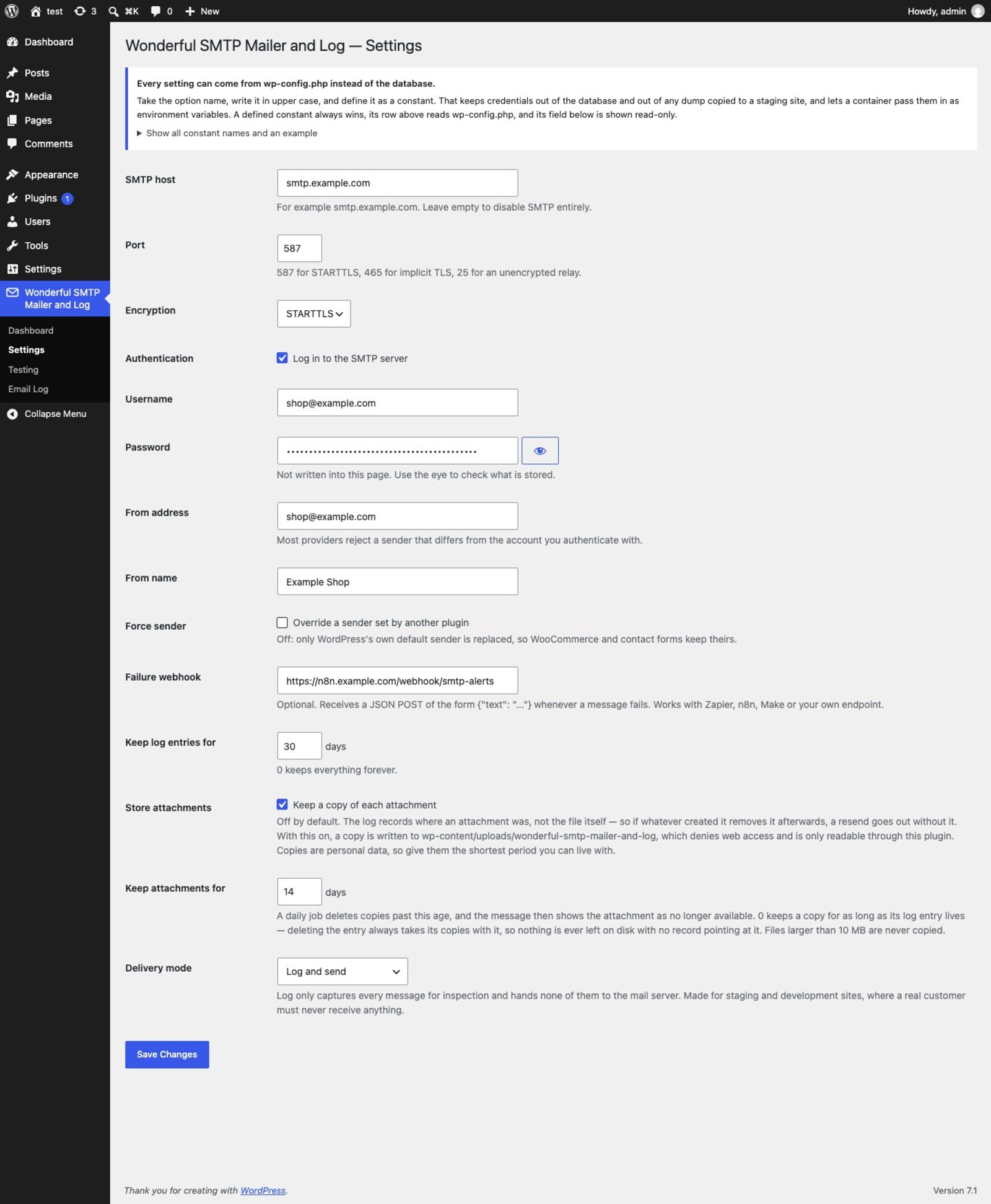Open the search magnifier in admin bar
Image resolution: width=991 pixels, height=1204 pixels.
coord(113,11)
